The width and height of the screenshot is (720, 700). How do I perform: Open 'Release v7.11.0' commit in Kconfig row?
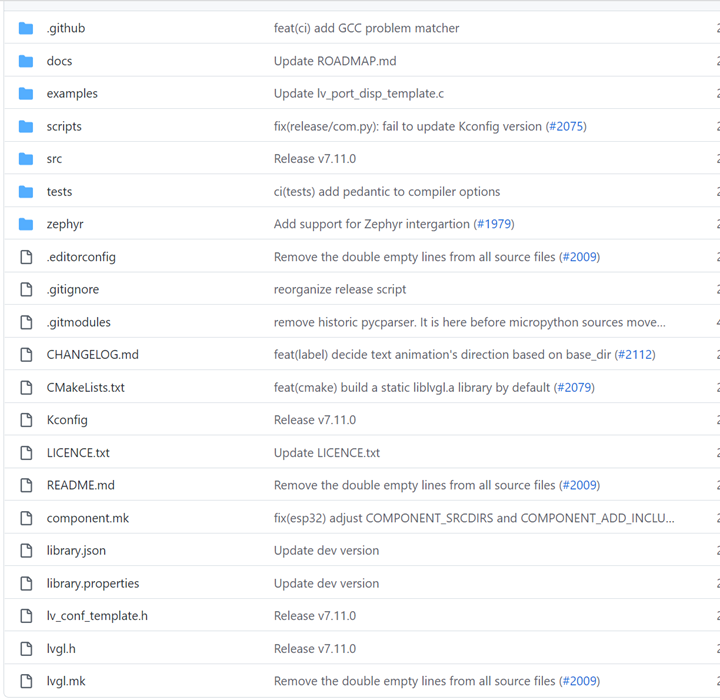tap(315, 420)
